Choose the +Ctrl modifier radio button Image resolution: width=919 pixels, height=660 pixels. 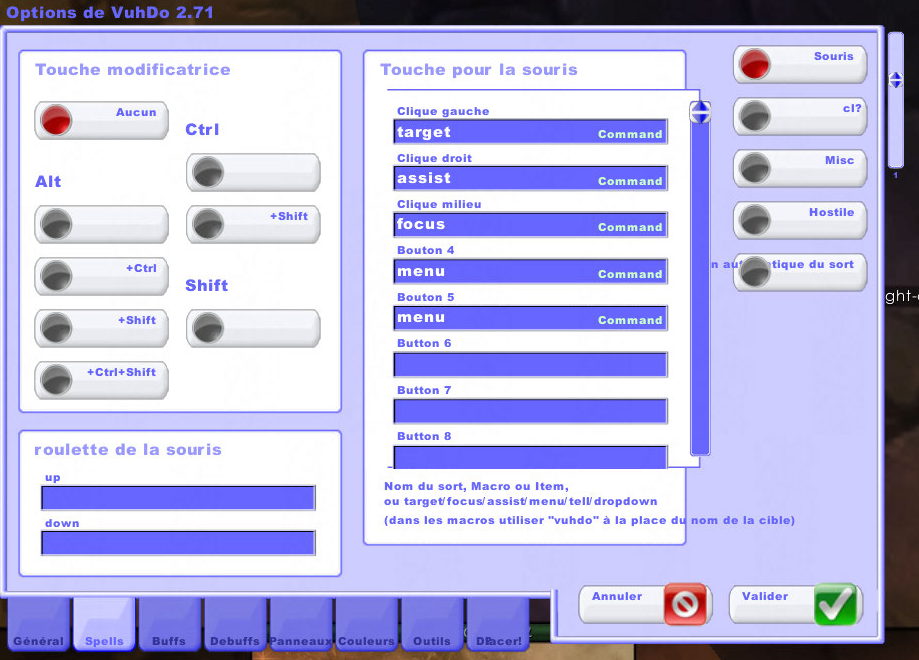101,276
